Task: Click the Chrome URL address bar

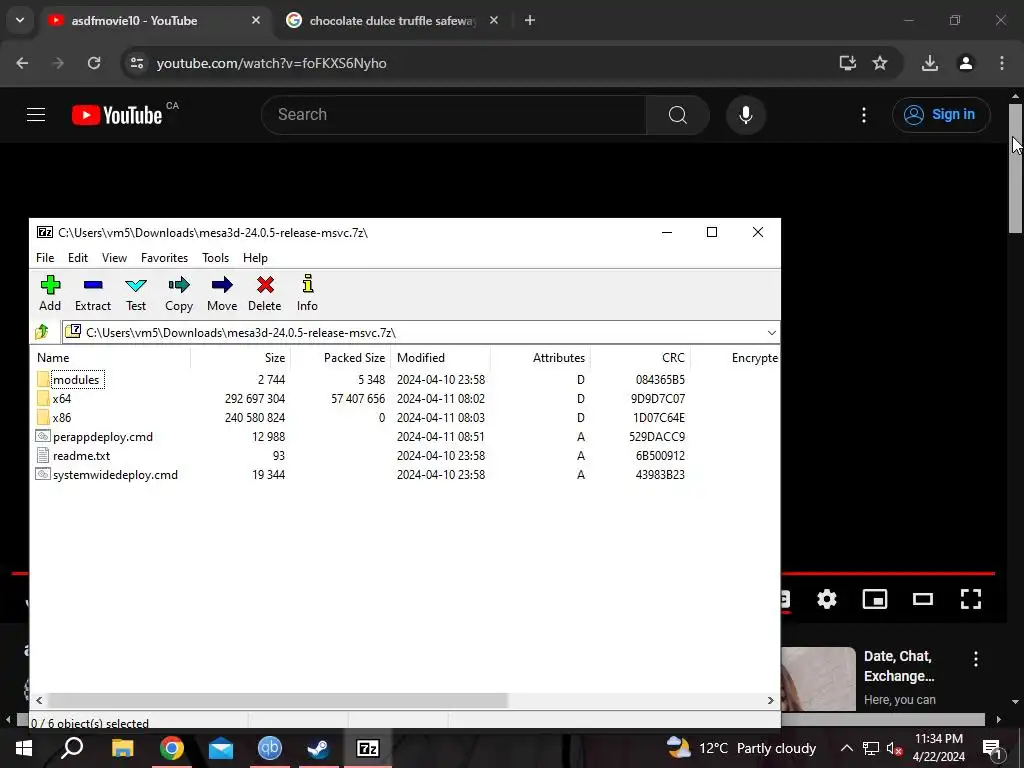Action: [x=483, y=63]
